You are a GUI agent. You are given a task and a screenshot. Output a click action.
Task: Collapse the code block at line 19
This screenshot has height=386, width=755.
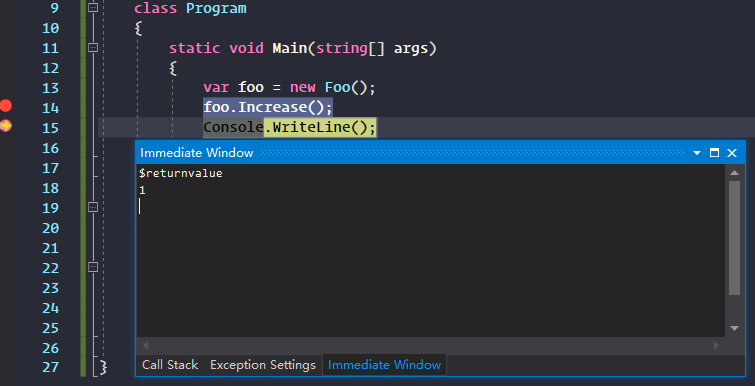click(x=93, y=207)
